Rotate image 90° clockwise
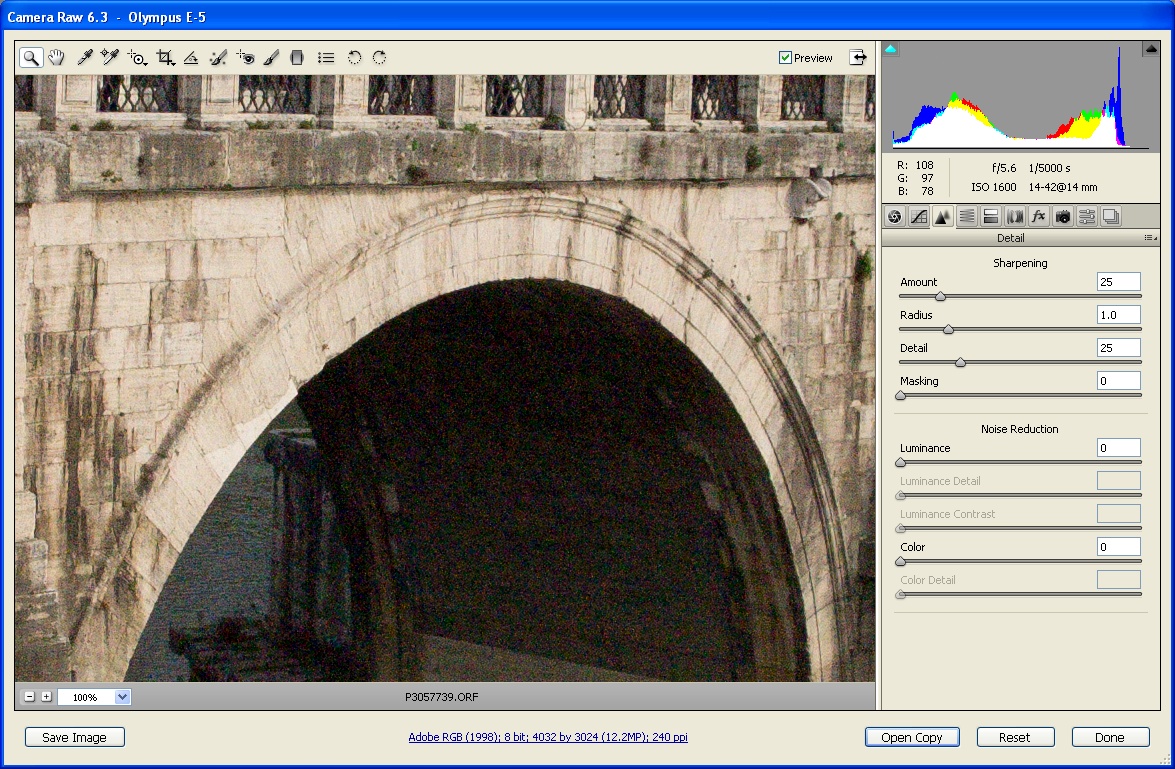The image size is (1175, 769). [x=380, y=58]
